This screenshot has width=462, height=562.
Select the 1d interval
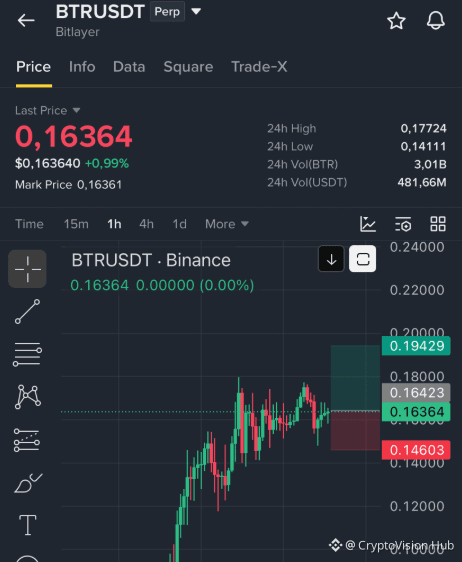[180, 224]
